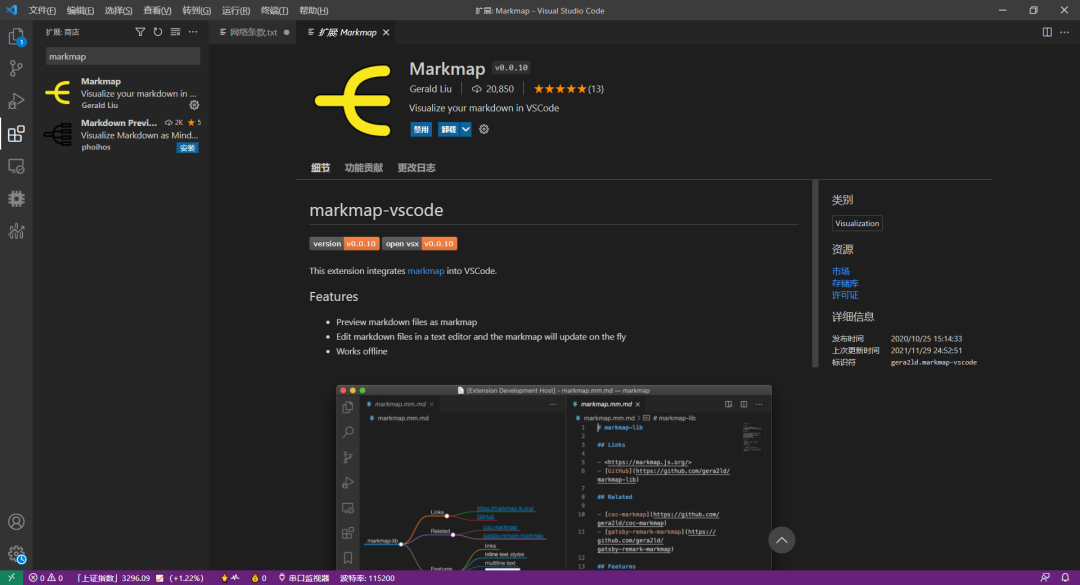Filter extensions with the funnel icon
Screen dimensions: 1080x585
(x=140, y=32)
